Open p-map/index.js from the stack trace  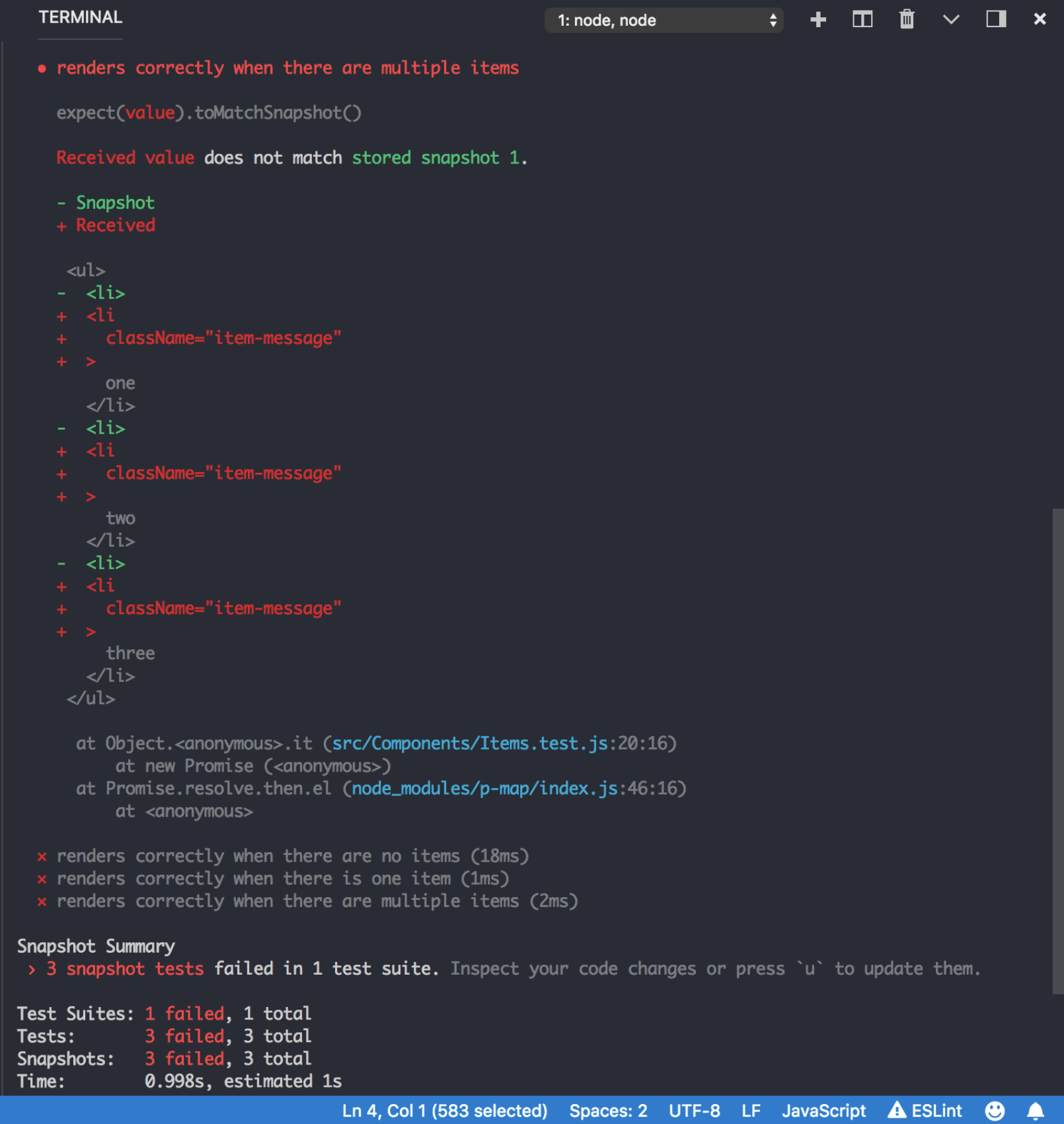click(484, 788)
